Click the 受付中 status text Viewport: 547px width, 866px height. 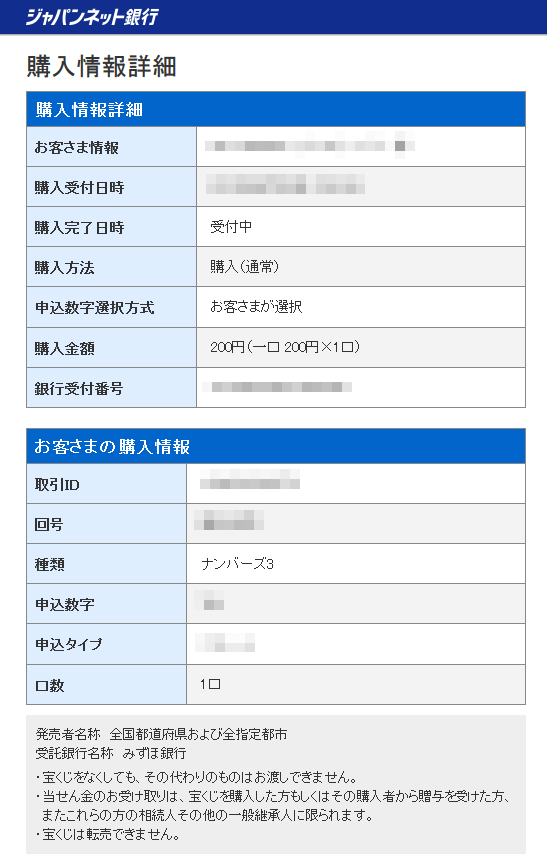(x=231, y=226)
